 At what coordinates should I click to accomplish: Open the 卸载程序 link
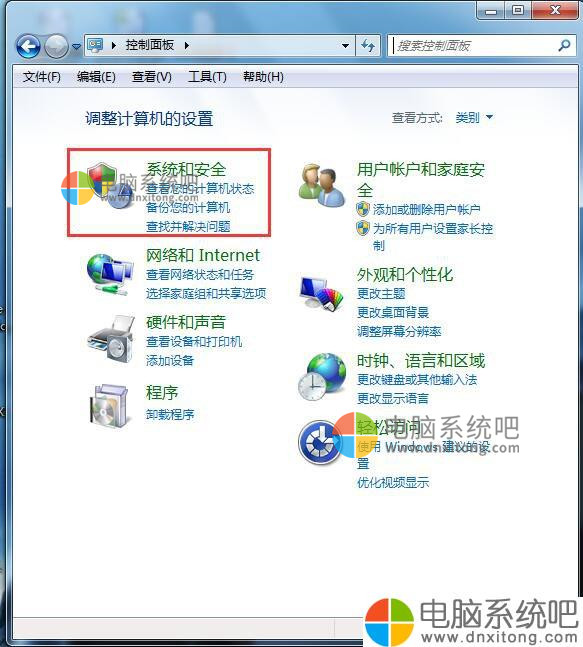pyautogui.click(x=170, y=414)
